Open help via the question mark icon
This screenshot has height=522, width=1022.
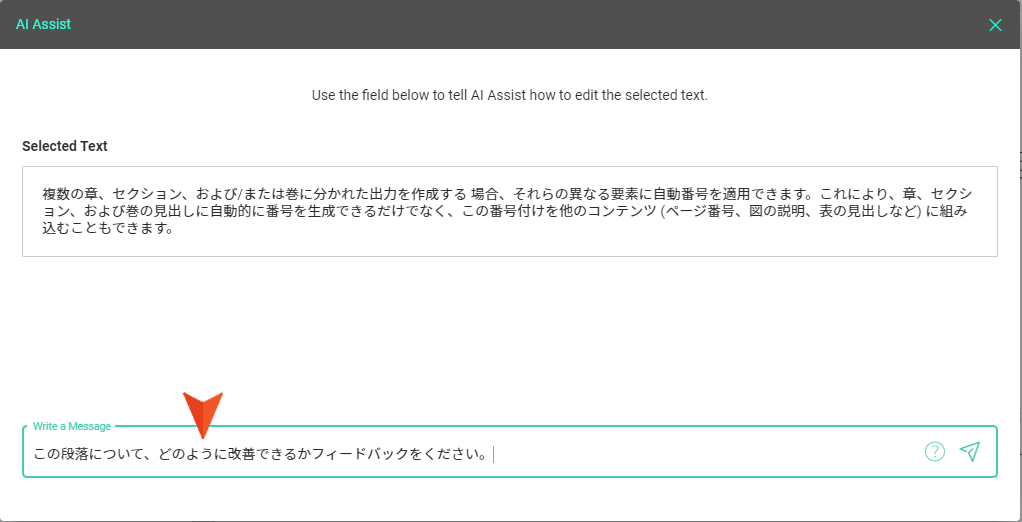[x=935, y=452]
